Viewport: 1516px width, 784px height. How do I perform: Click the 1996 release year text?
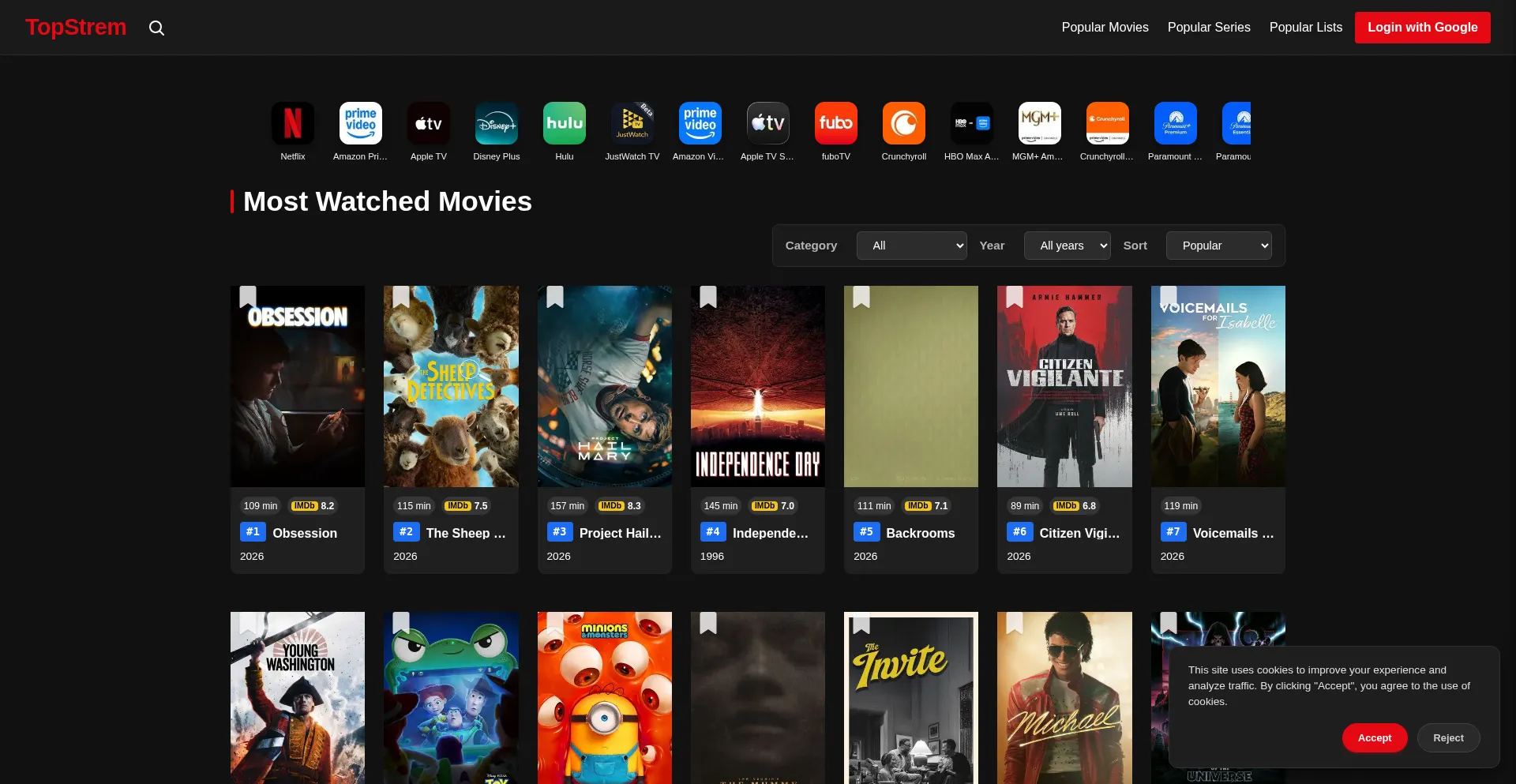(712, 557)
